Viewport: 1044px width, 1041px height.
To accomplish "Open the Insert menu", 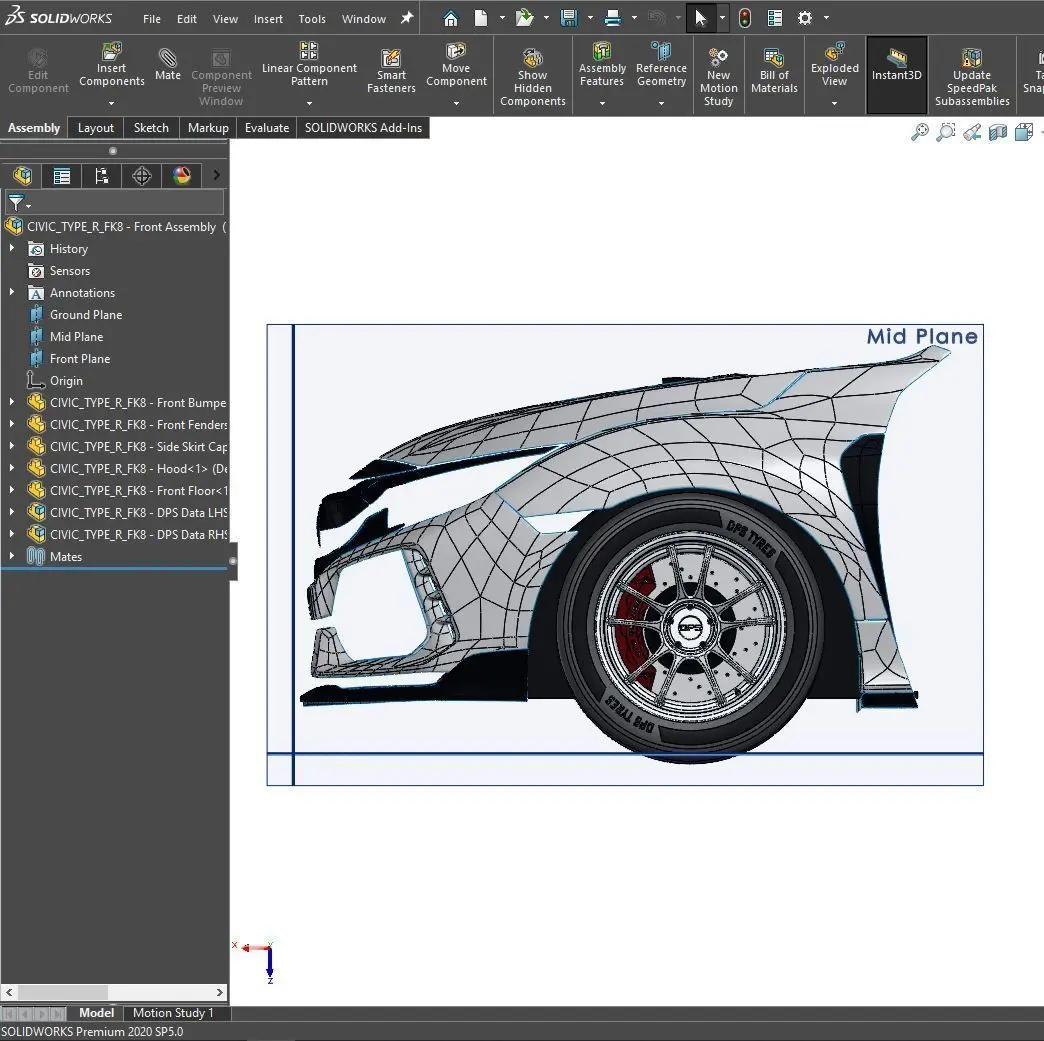I will (268, 19).
